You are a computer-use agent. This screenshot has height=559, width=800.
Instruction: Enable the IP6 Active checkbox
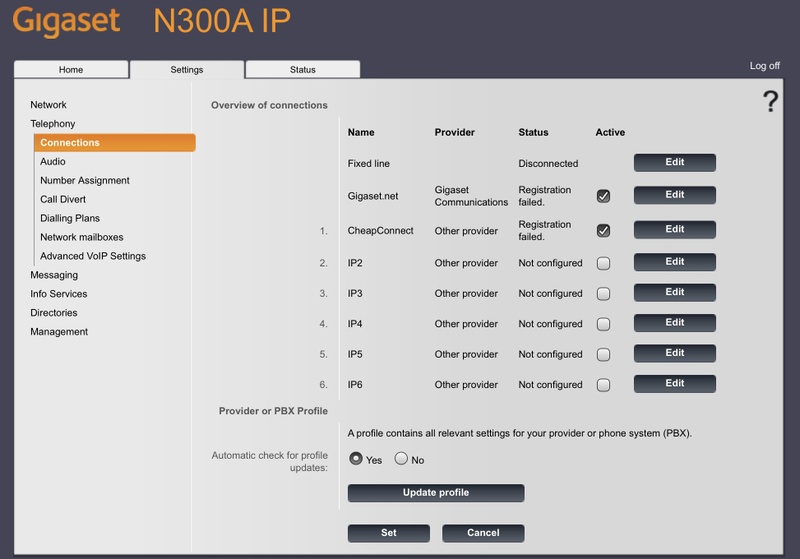tap(603, 385)
